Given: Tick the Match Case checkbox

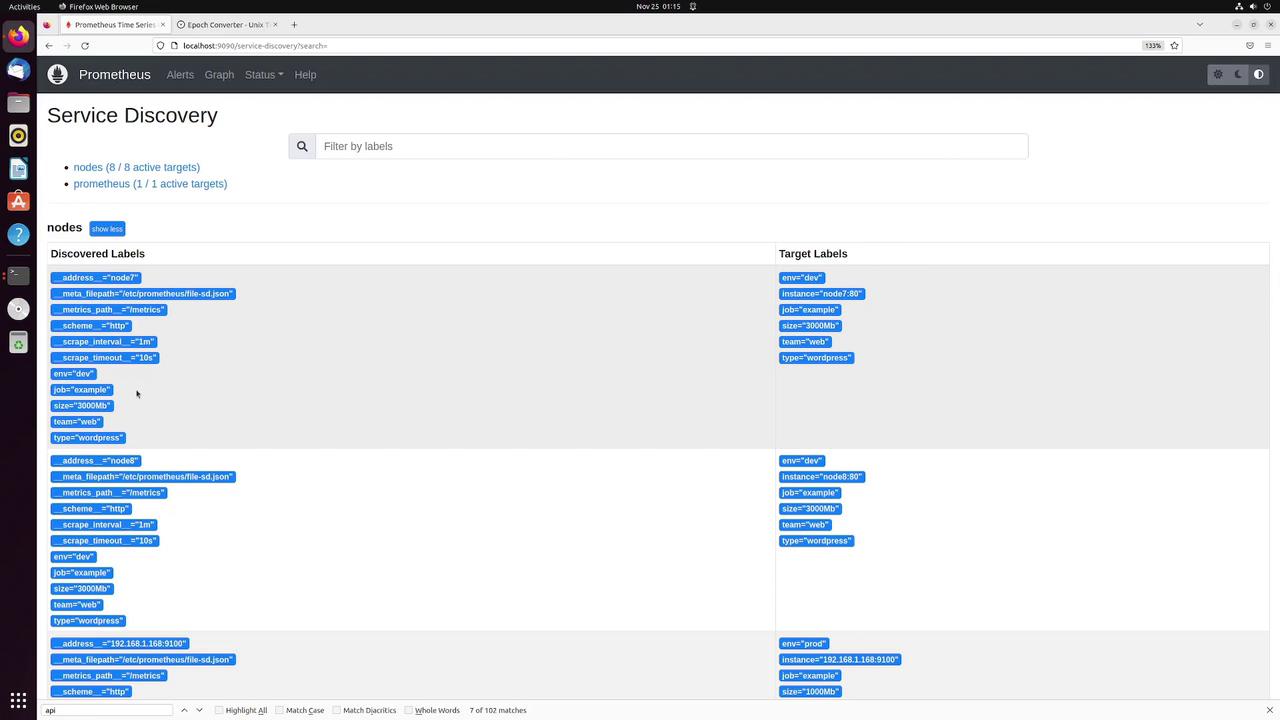Looking at the screenshot, I should pyautogui.click(x=280, y=710).
